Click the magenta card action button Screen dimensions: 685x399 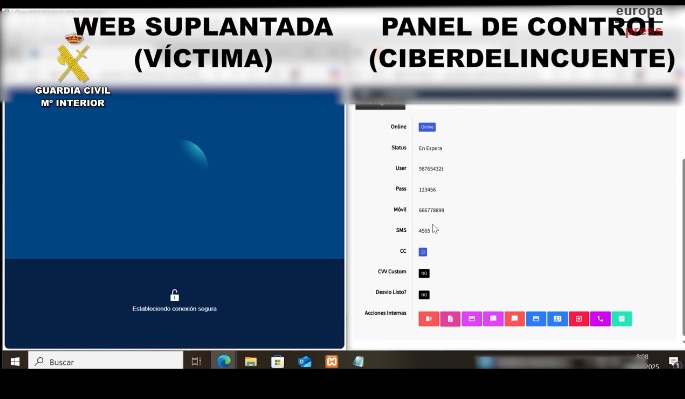(471, 319)
